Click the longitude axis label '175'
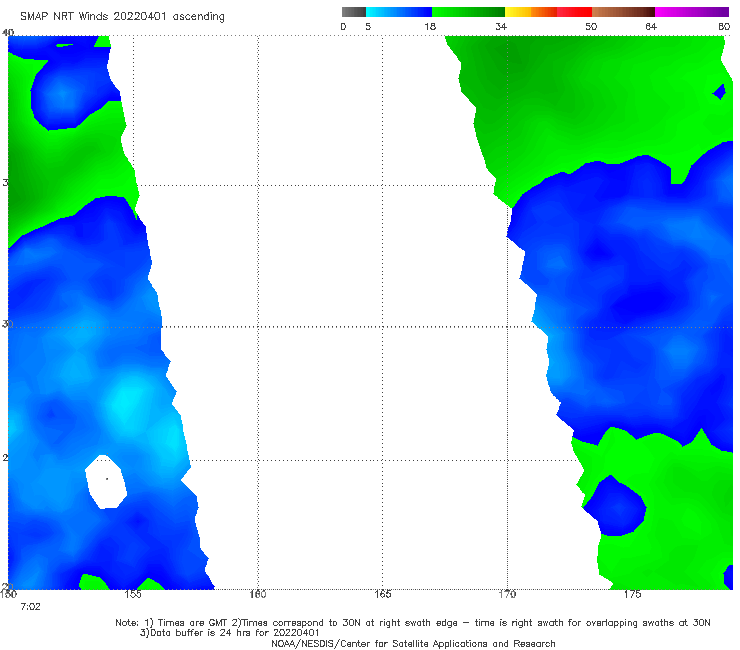 point(632,594)
